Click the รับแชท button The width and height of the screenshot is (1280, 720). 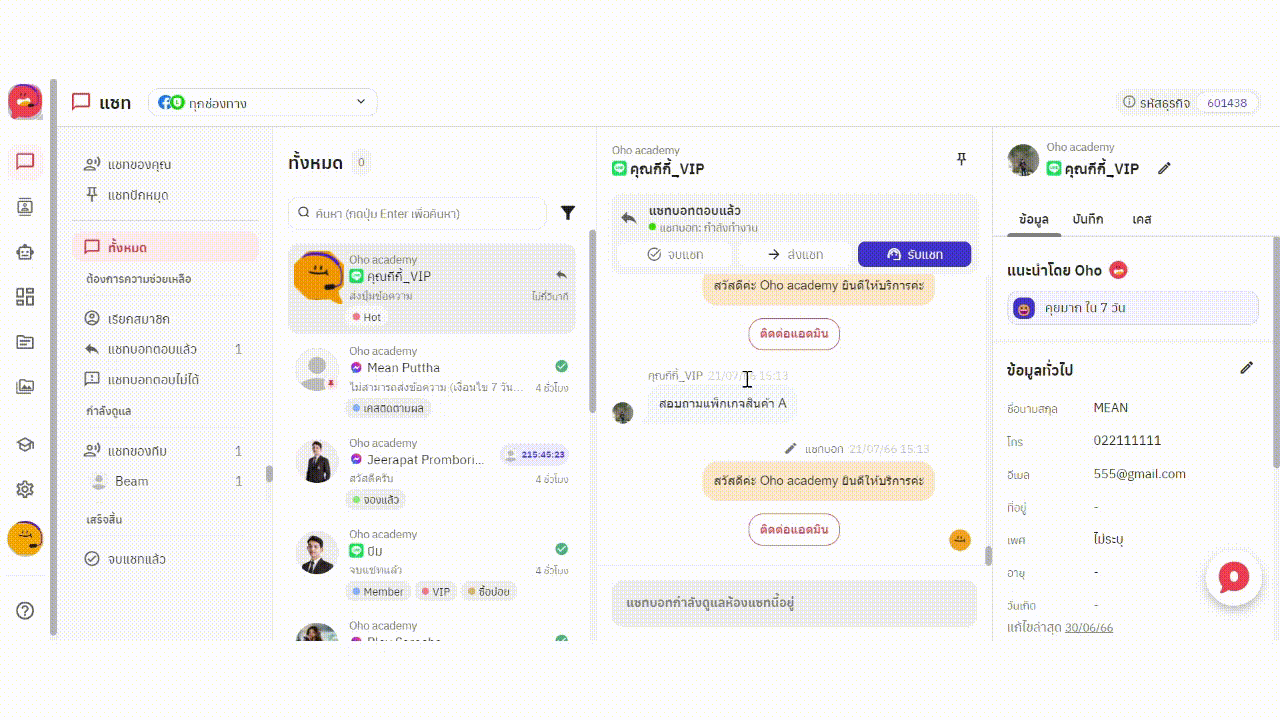click(x=914, y=254)
